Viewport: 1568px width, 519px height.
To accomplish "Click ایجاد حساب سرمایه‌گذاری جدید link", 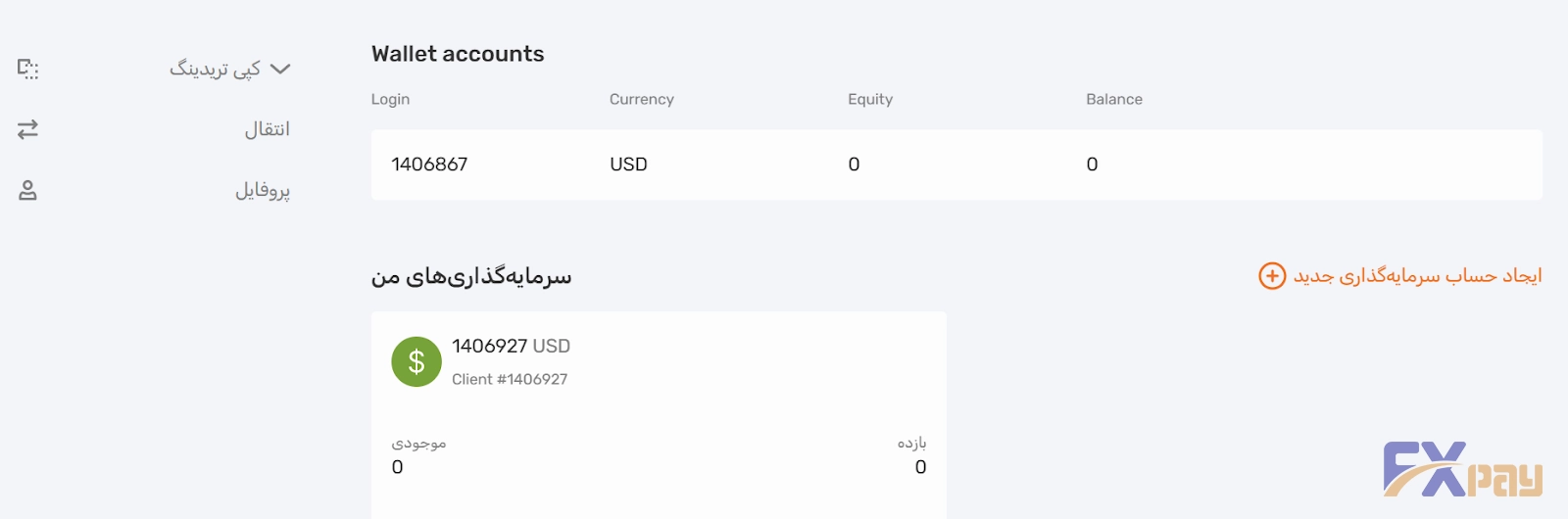I will (1417, 276).
